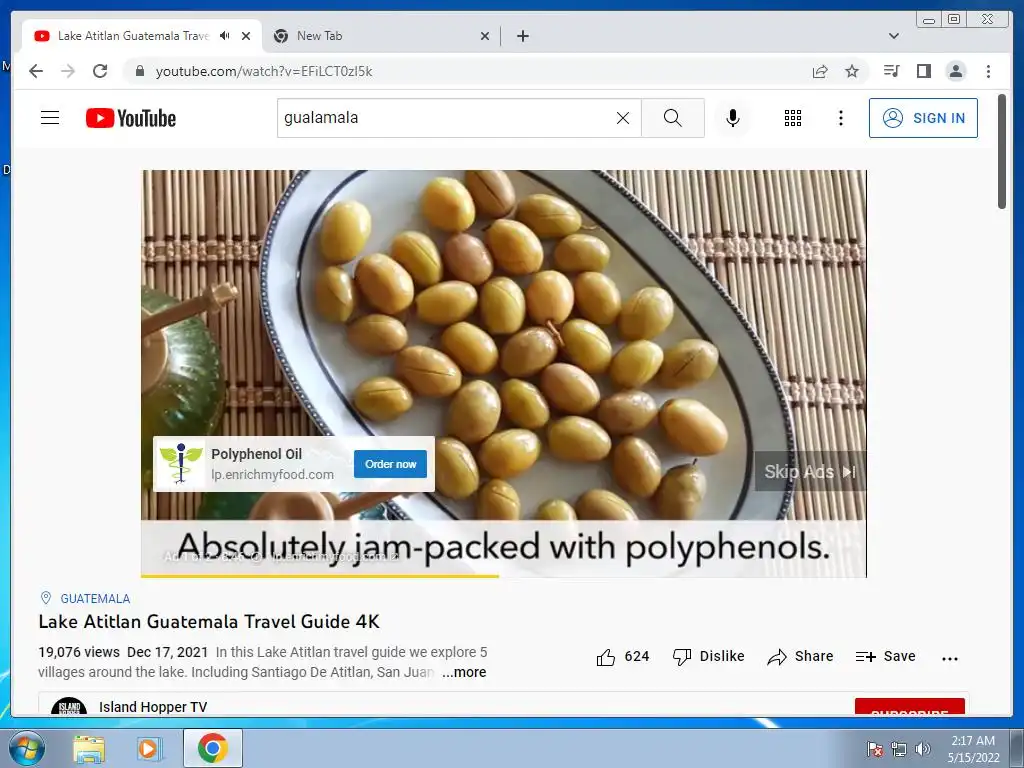Open the Action Center flag icon
Image resolution: width=1024 pixels, height=768 pixels.
click(x=875, y=749)
